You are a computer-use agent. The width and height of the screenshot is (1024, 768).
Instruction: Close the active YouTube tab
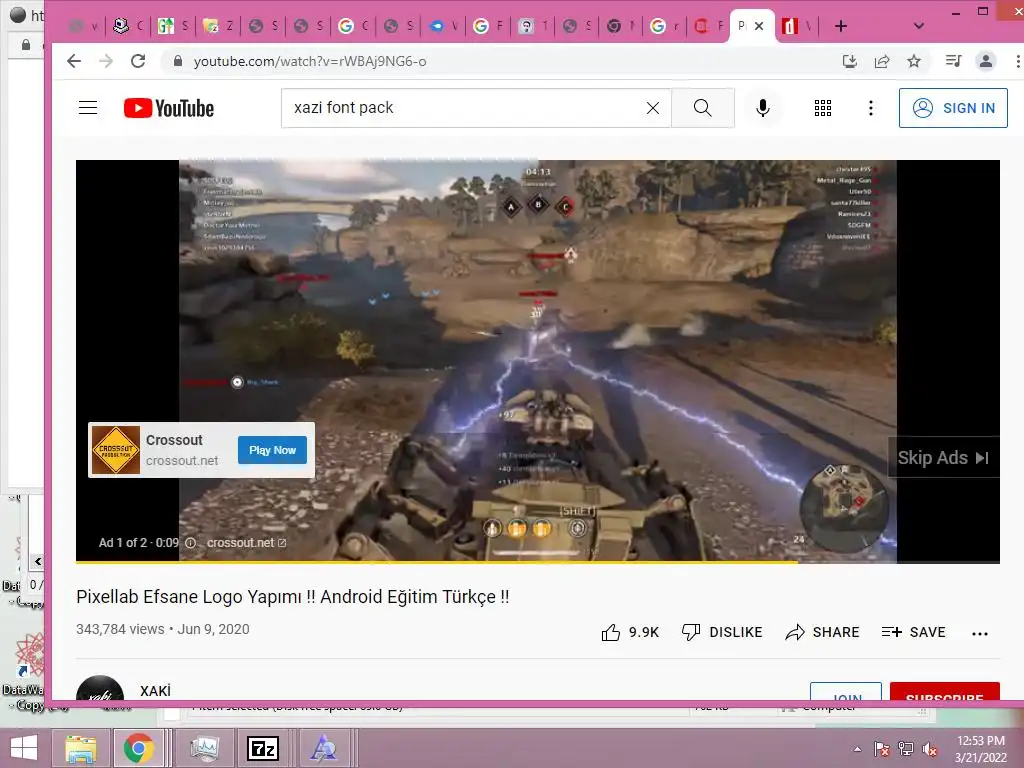pos(759,26)
